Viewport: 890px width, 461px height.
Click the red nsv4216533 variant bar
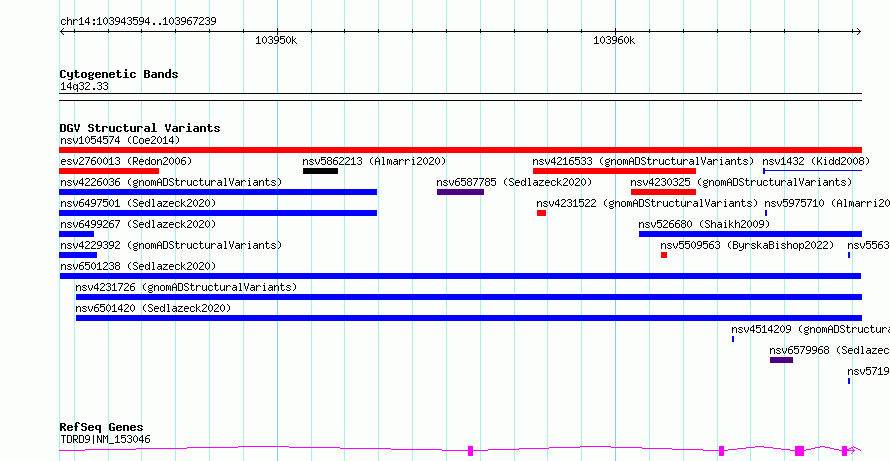click(614, 171)
